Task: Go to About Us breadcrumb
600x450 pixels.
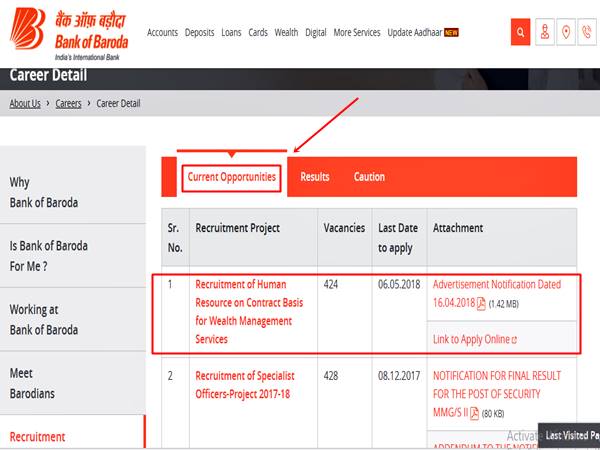Action: pos(25,103)
